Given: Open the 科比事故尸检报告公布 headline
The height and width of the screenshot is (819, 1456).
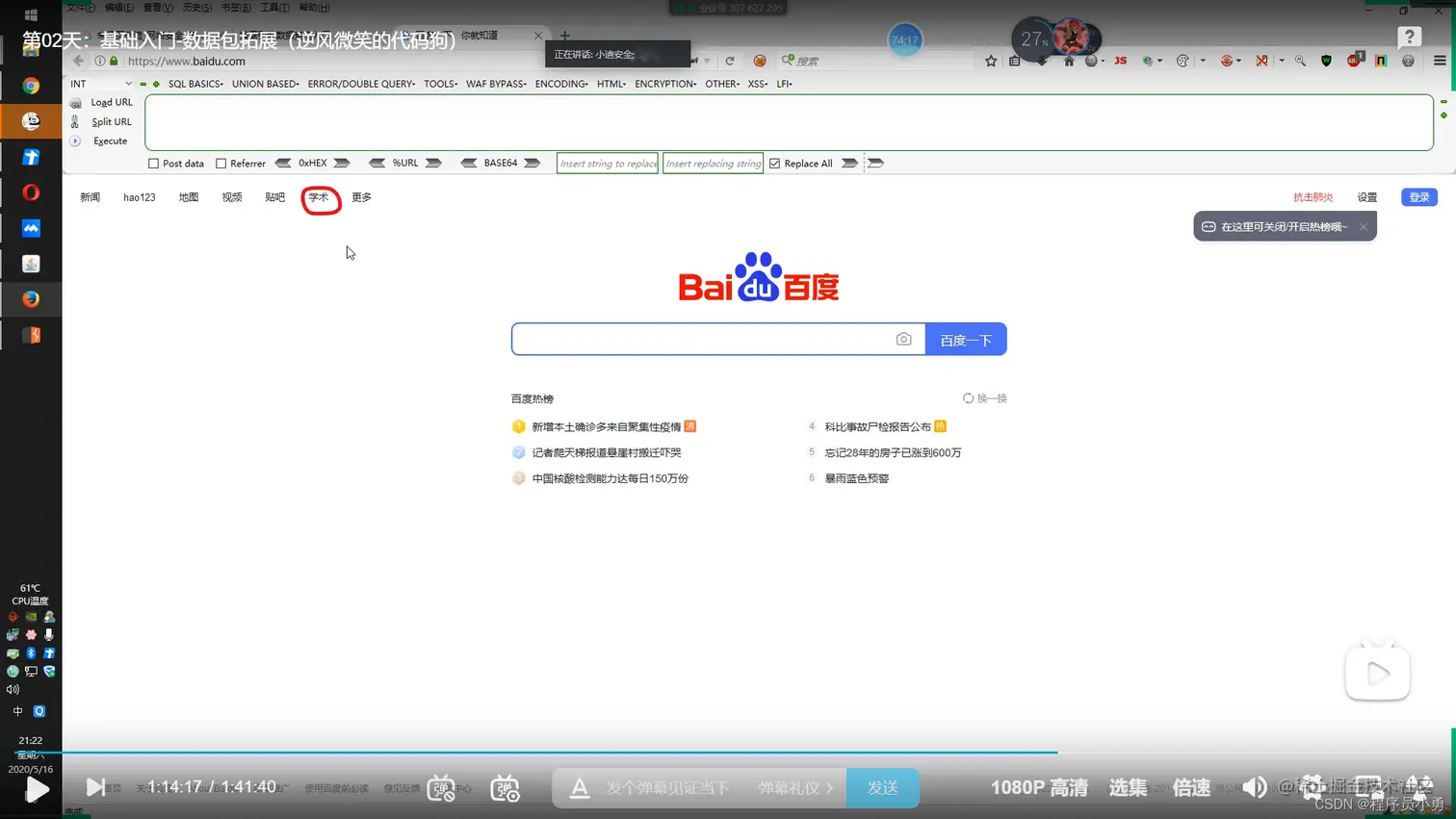Looking at the screenshot, I should pos(877,427).
